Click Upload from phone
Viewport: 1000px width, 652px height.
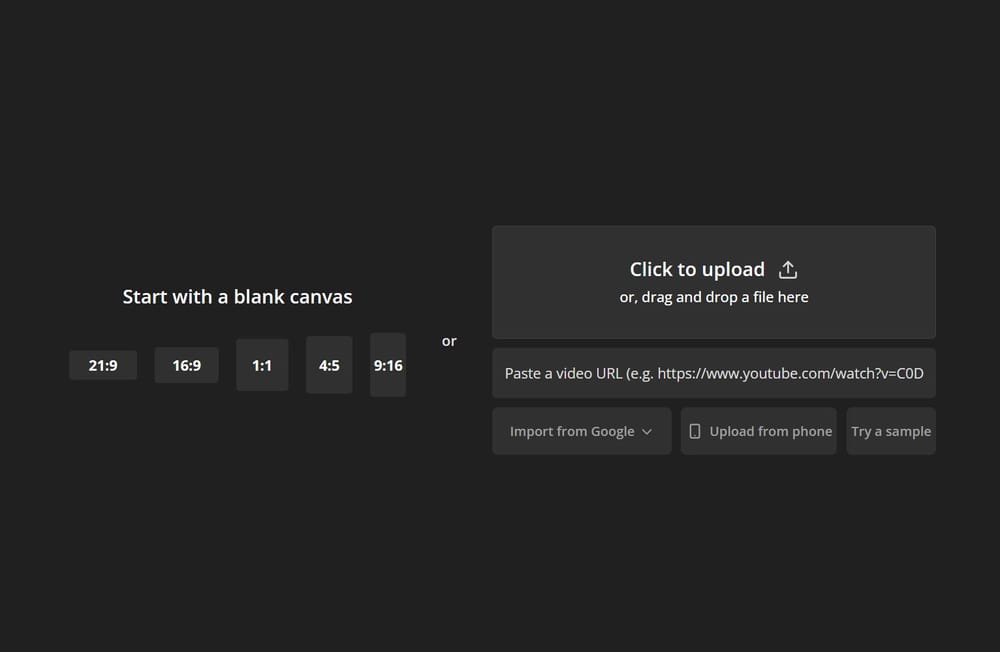[758, 431]
